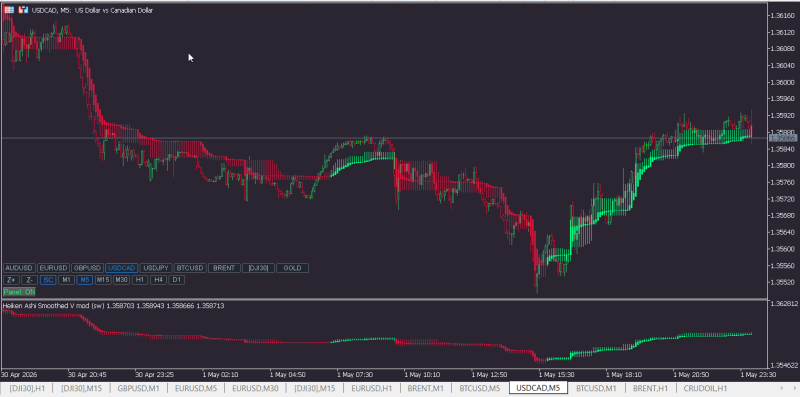Click the horizontal price line across chart

384,138
